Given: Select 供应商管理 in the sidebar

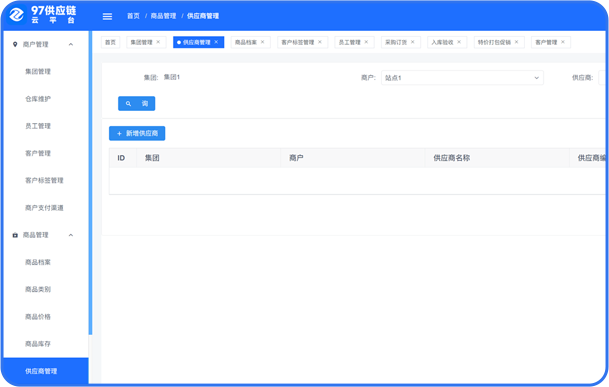Looking at the screenshot, I should pyautogui.click(x=45, y=371).
